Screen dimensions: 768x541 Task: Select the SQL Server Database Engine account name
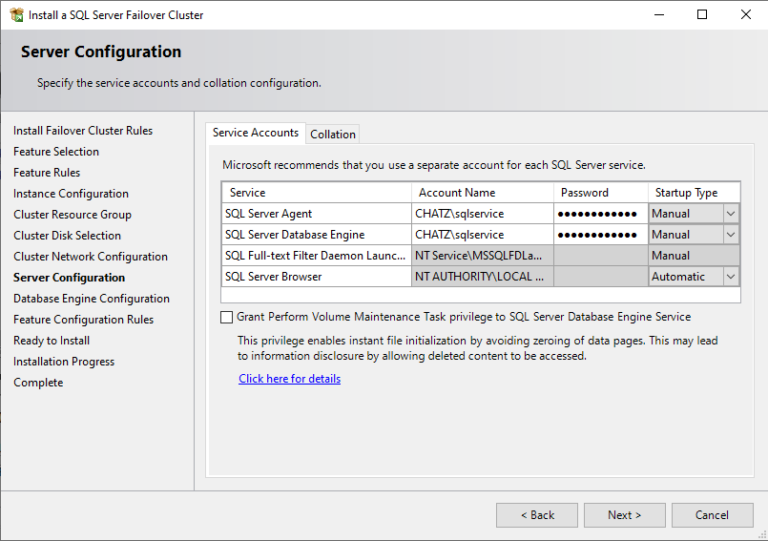(482, 235)
